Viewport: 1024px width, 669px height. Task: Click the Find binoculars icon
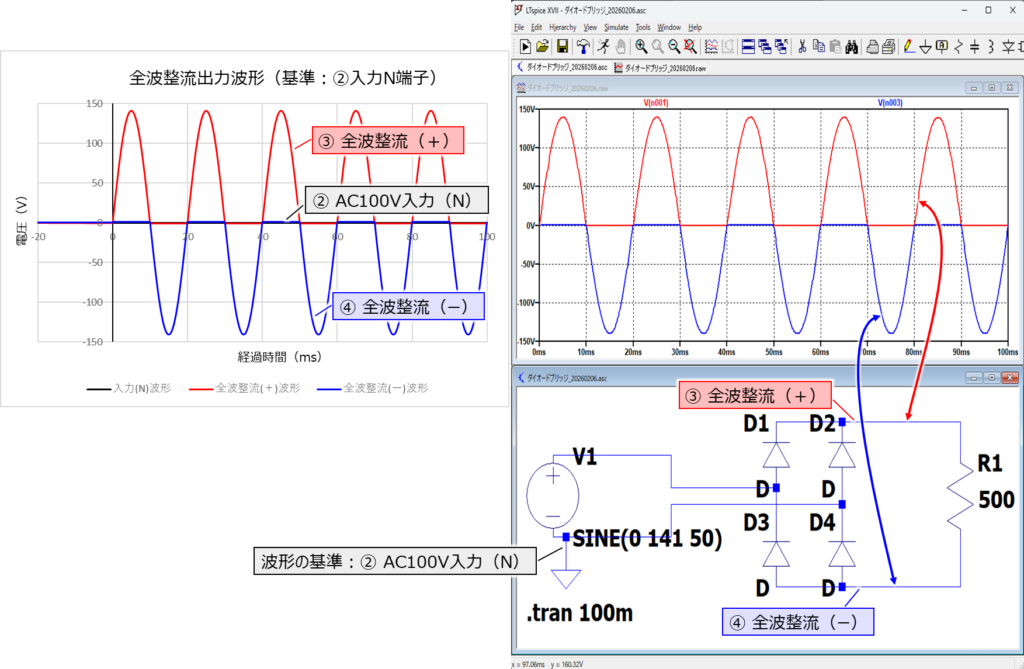point(851,46)
